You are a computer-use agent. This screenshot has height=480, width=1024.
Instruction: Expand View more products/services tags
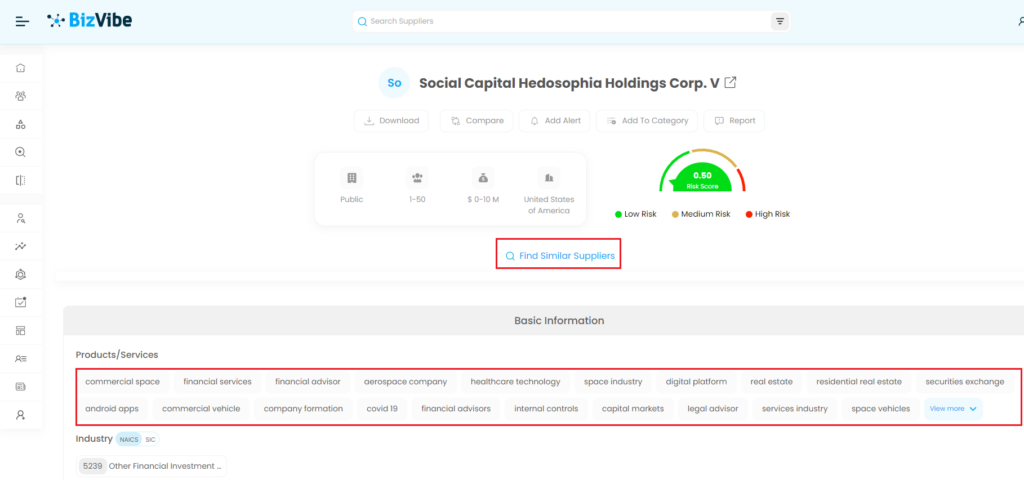pos(953,408)
